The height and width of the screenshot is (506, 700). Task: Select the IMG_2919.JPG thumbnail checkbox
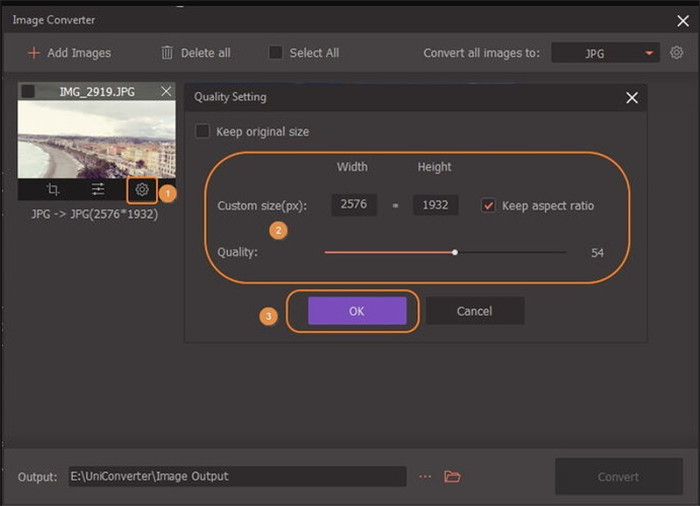(x=28, y=91)
